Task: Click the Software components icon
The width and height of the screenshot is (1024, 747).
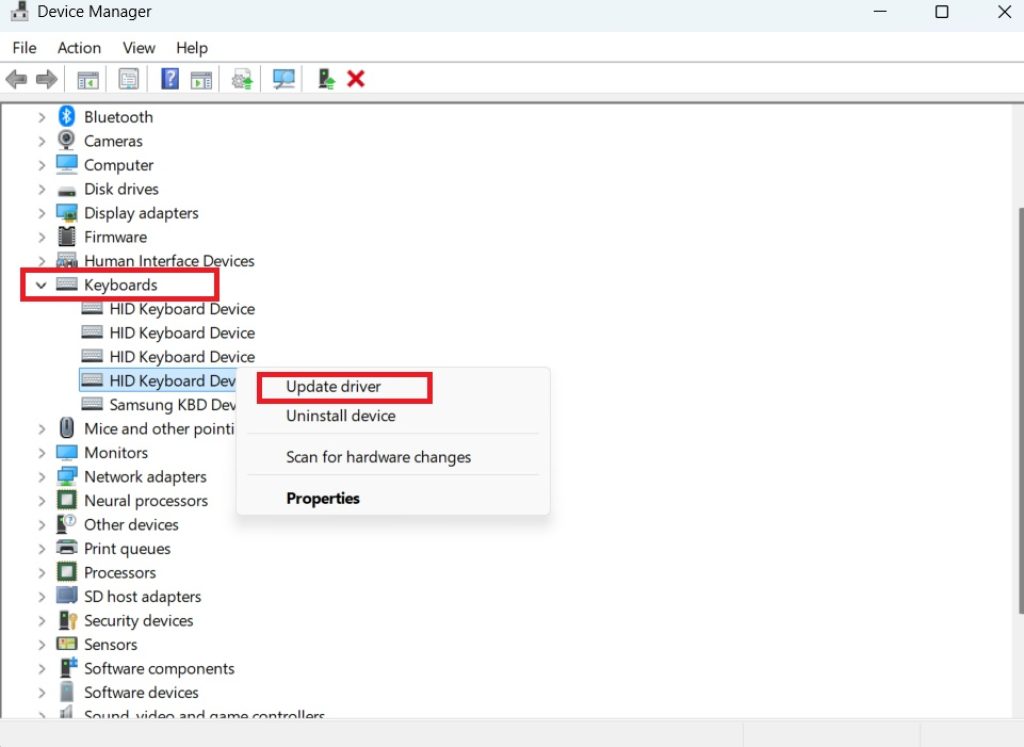Action: [x=68, y=668]
